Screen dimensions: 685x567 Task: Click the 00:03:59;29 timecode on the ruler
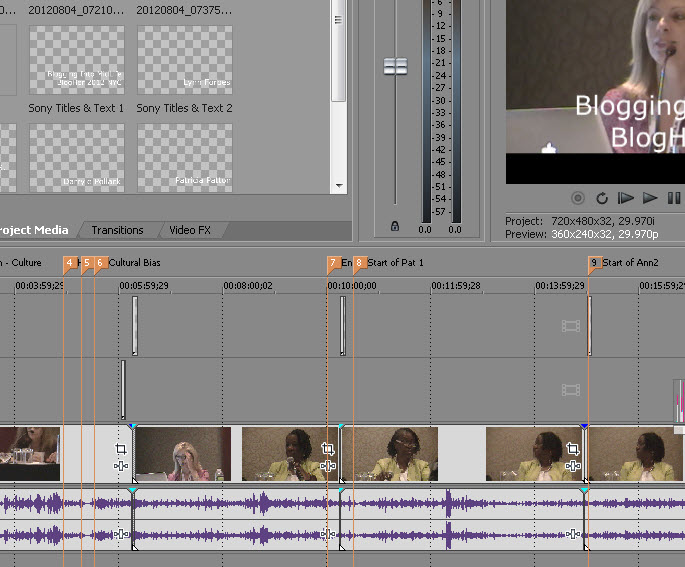[39, 286]
